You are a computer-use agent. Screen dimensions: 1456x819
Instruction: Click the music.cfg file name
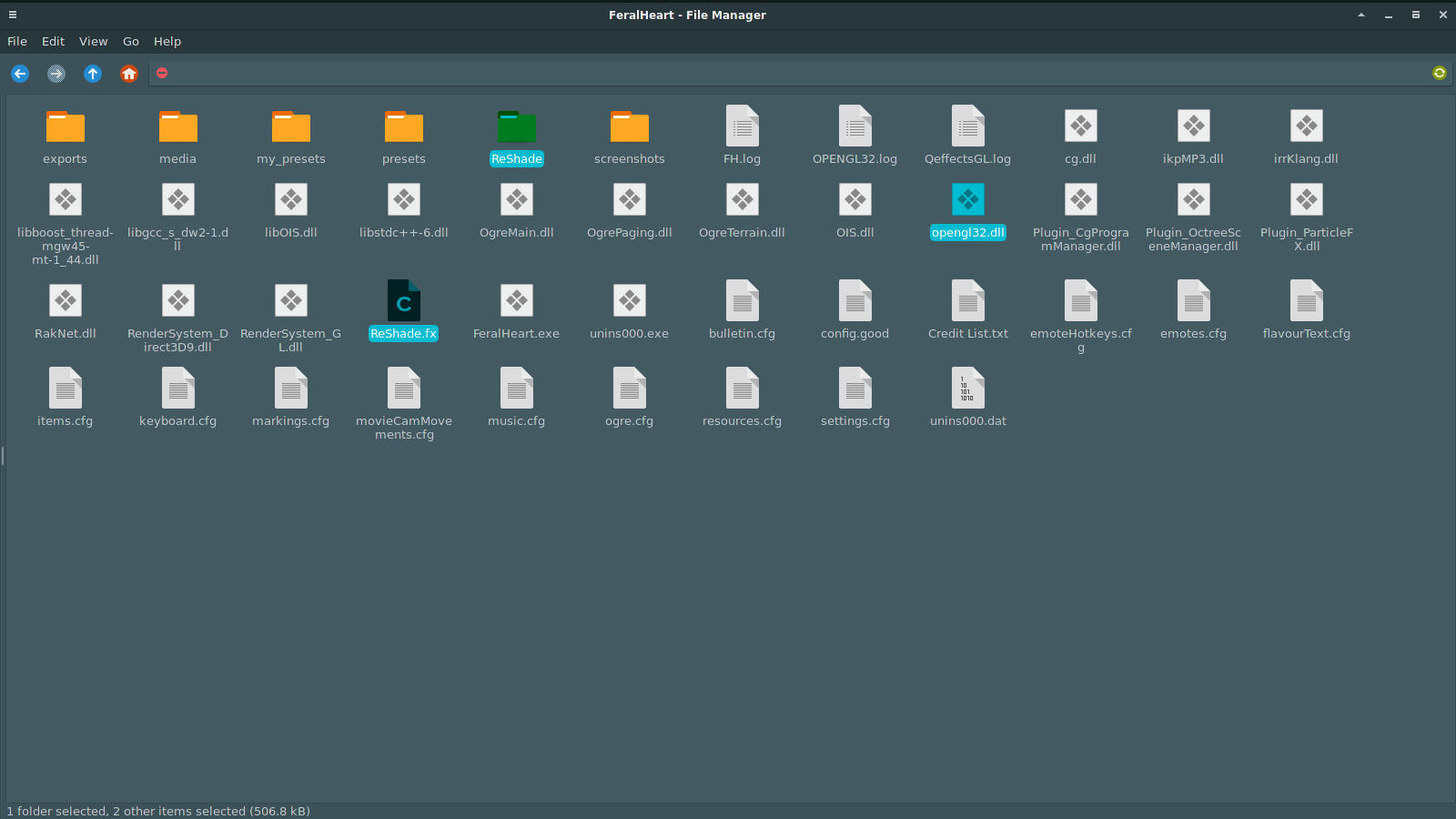(x=517, y=420)
